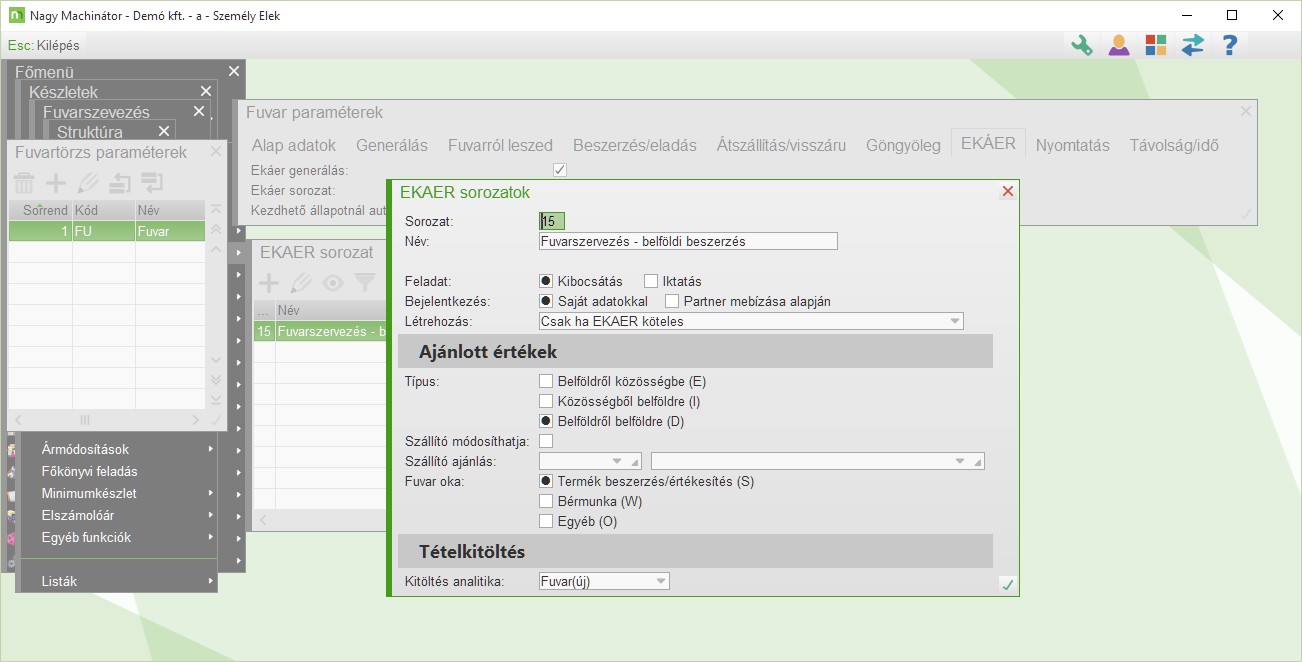Close the Fuvarszevezés panel
1302x662 pixels.
click(199, 111)
